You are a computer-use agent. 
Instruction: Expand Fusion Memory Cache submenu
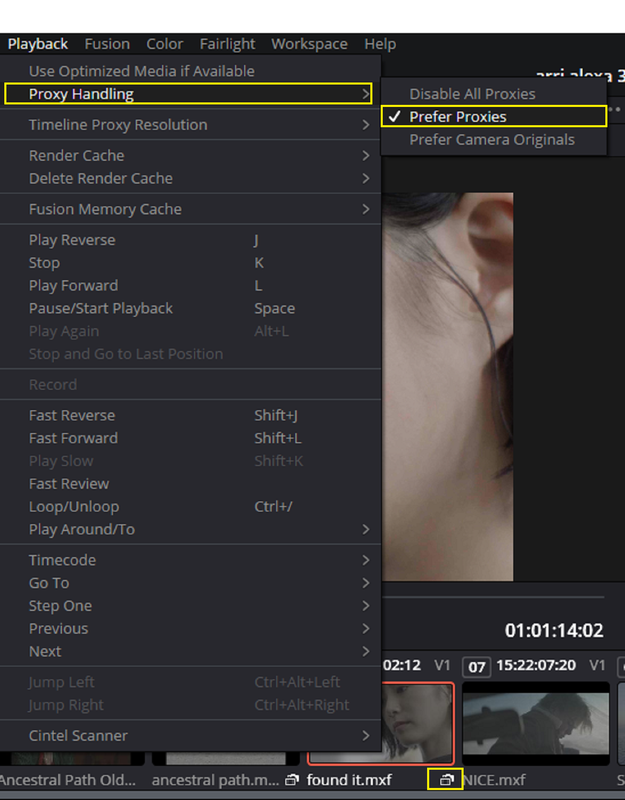(190, 209)
